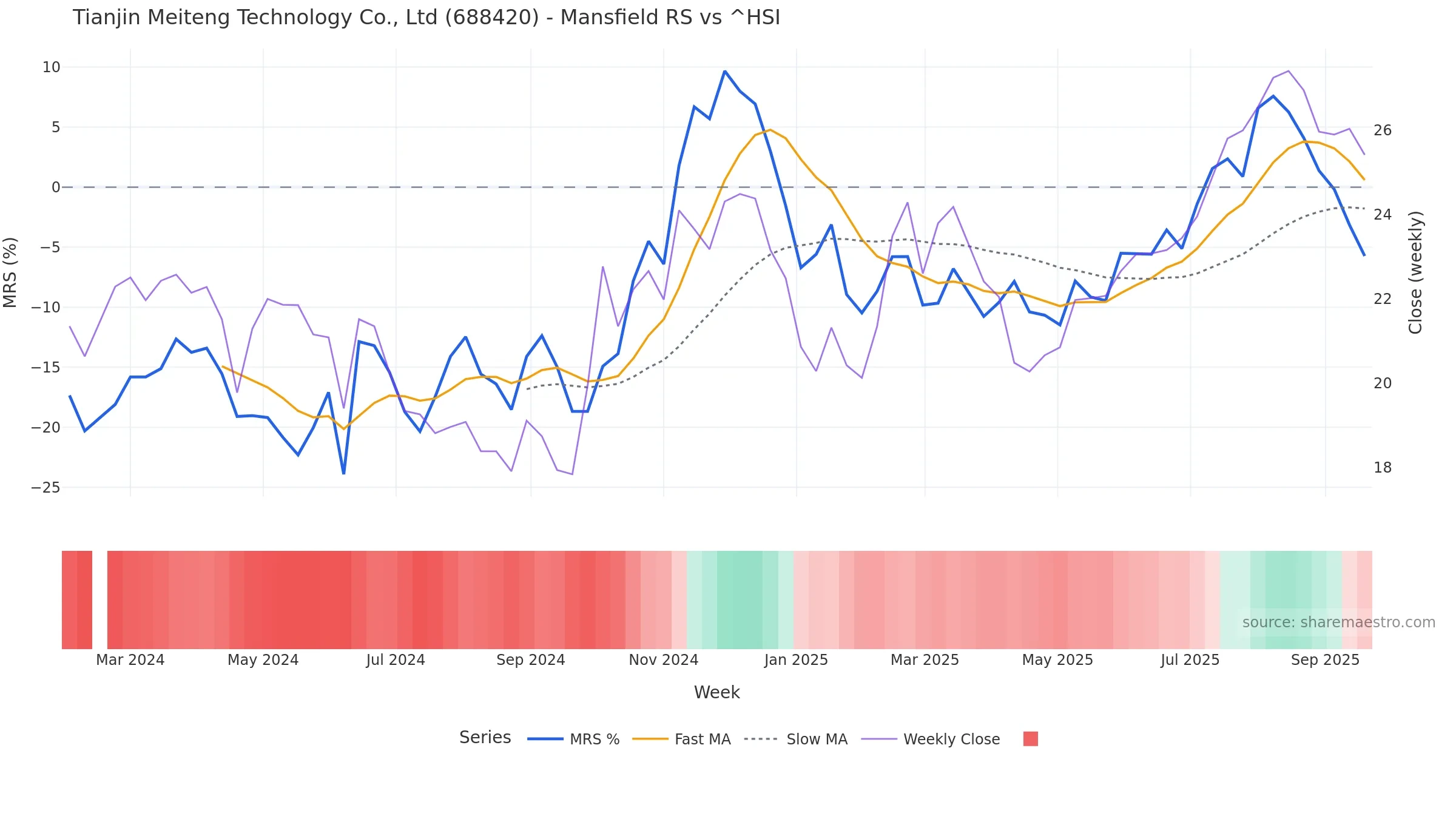1456x819 pixels.
Task: Click the red legend color swatch
Action: click(1030, 739)
